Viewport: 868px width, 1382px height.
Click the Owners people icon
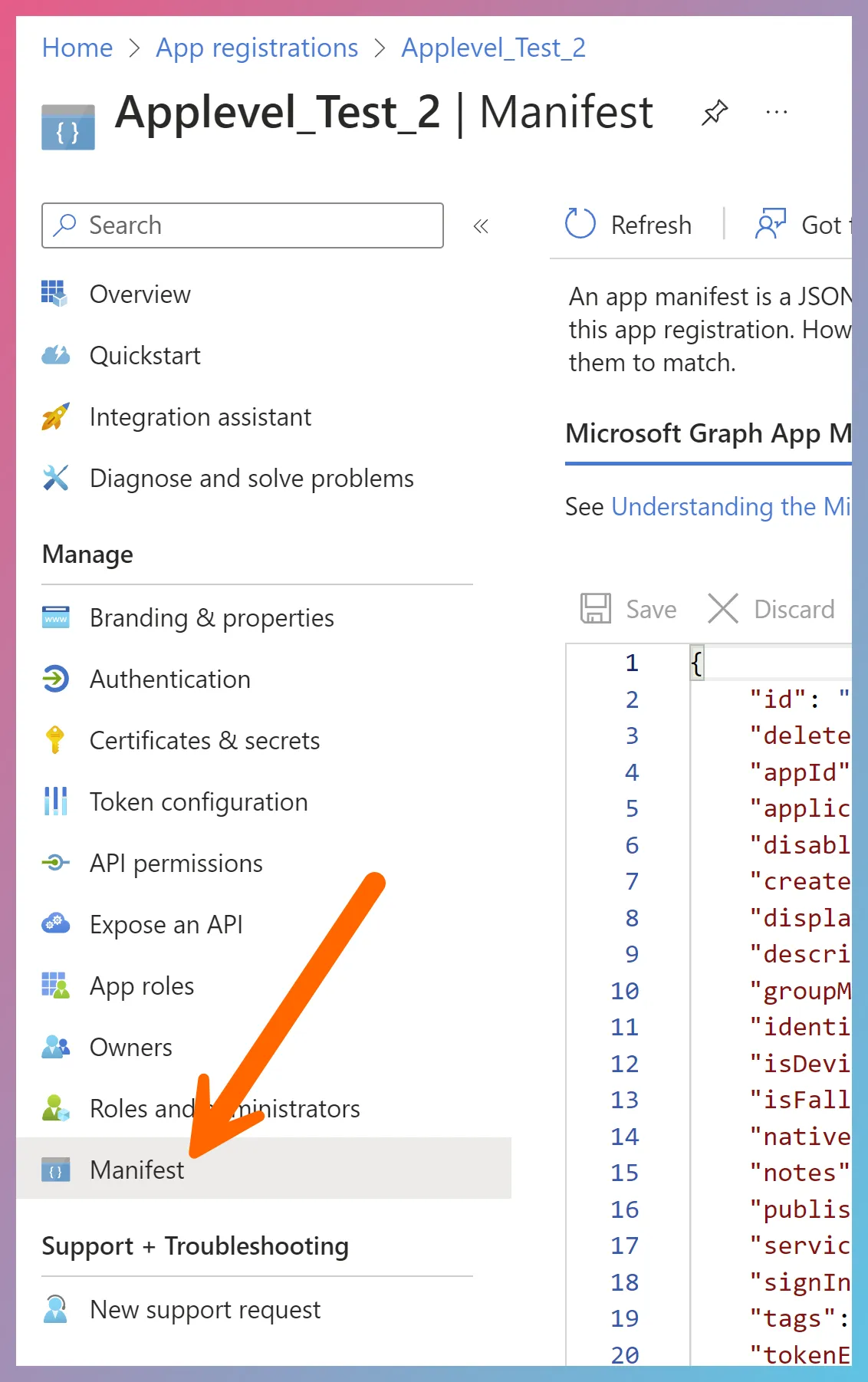(x=55, y=1047)
